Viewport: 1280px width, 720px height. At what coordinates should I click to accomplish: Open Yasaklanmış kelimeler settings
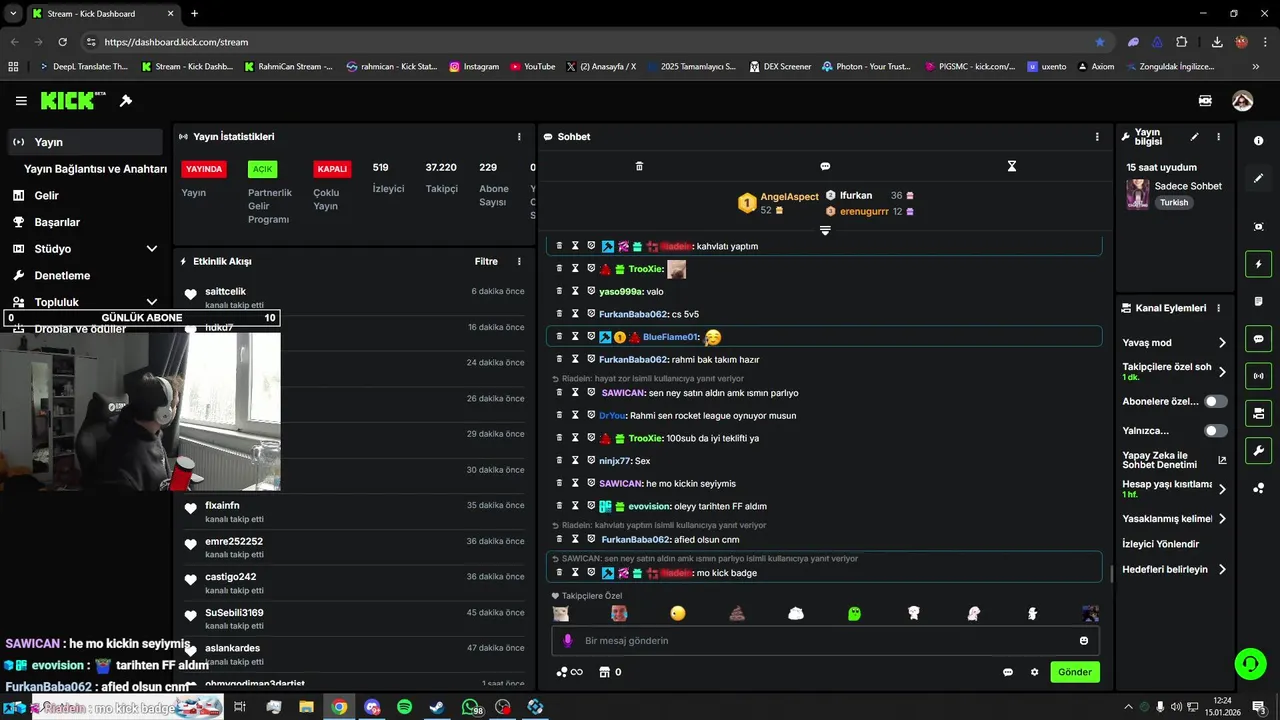point(1174,519)
